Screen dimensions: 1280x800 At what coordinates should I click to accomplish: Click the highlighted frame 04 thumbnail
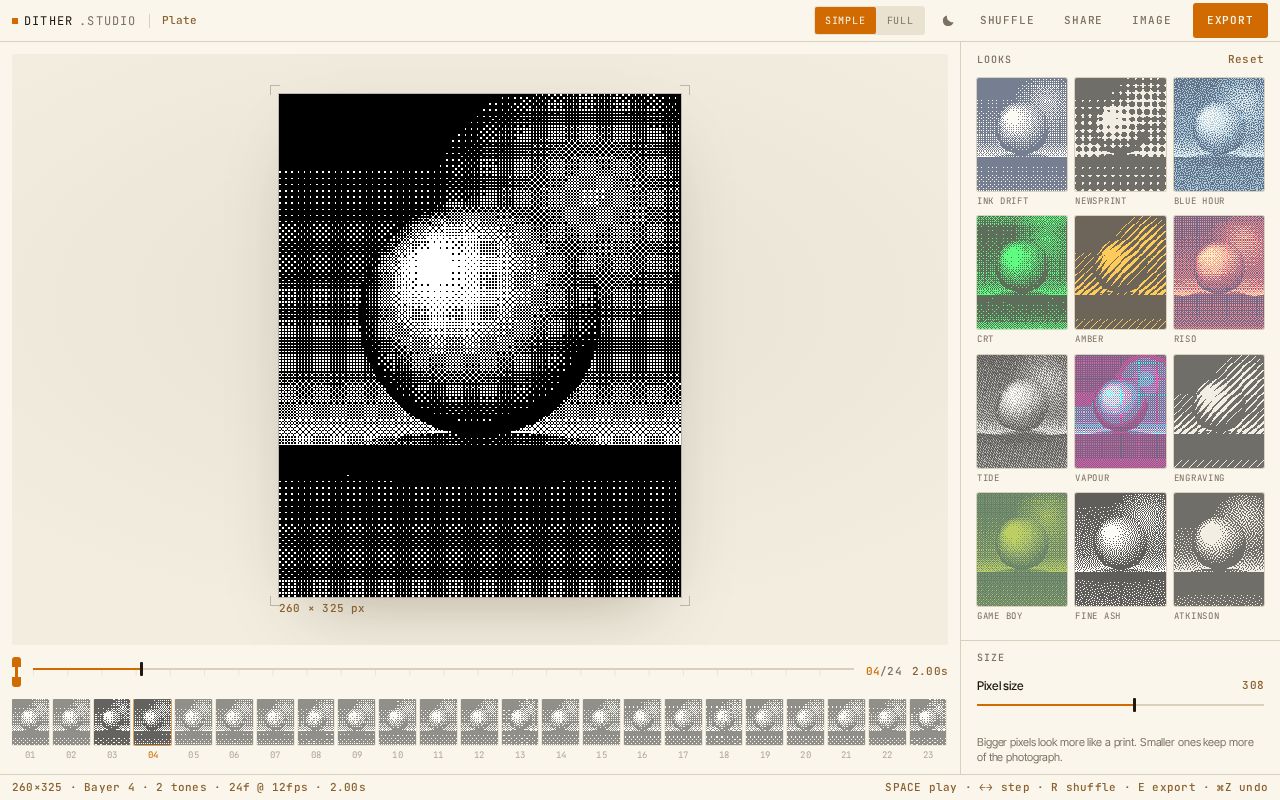click(x=153, y=722)
